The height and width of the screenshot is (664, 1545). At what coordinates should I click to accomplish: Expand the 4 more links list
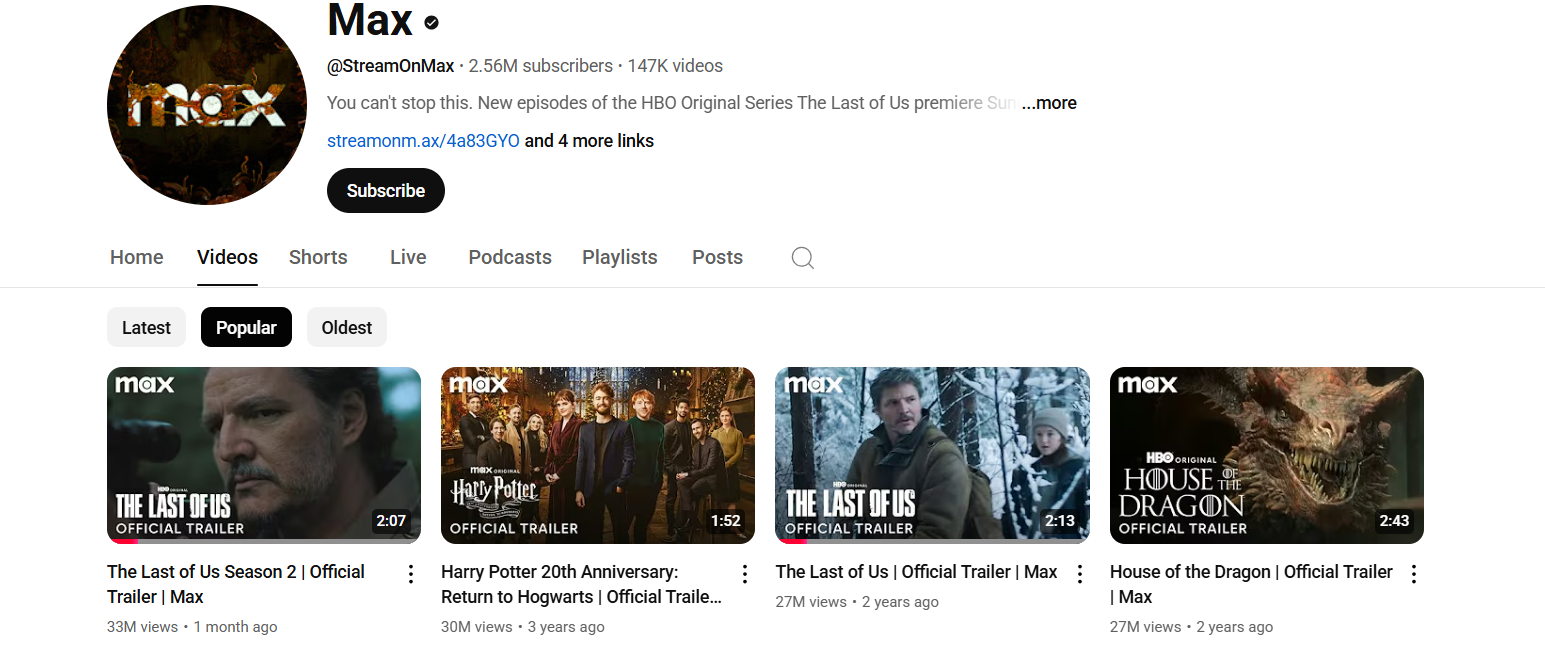click(588, 140)
